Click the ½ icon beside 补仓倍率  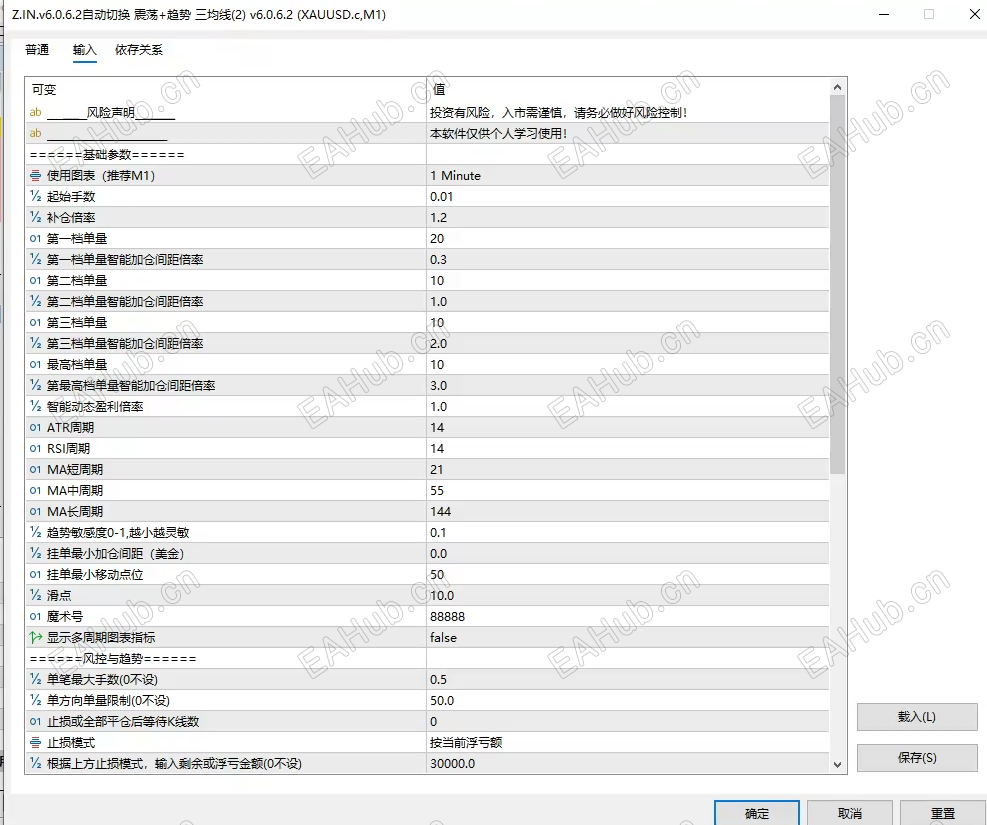click(35, 217)
